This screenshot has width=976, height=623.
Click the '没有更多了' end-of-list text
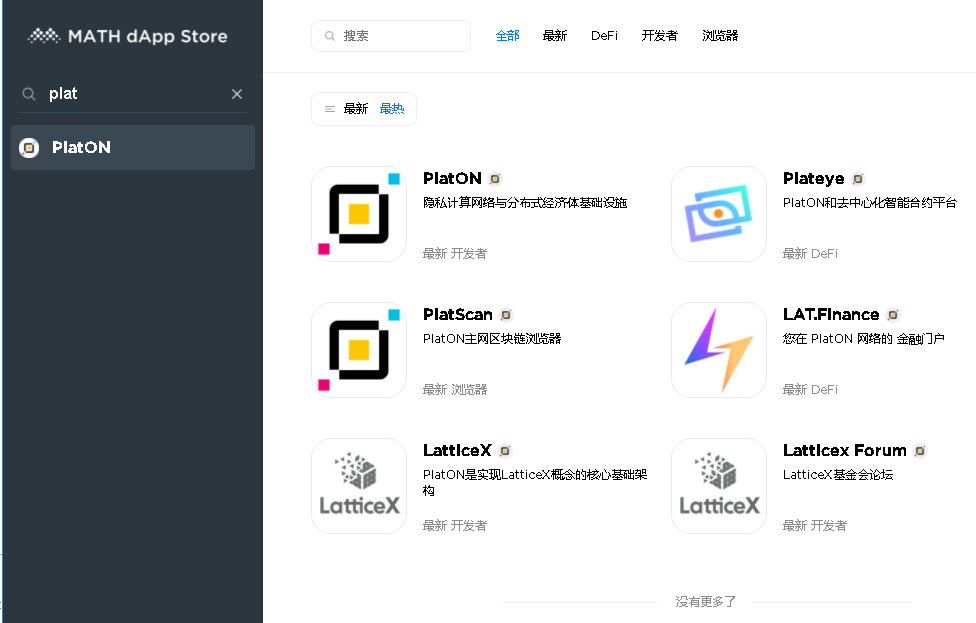point(705,602)
